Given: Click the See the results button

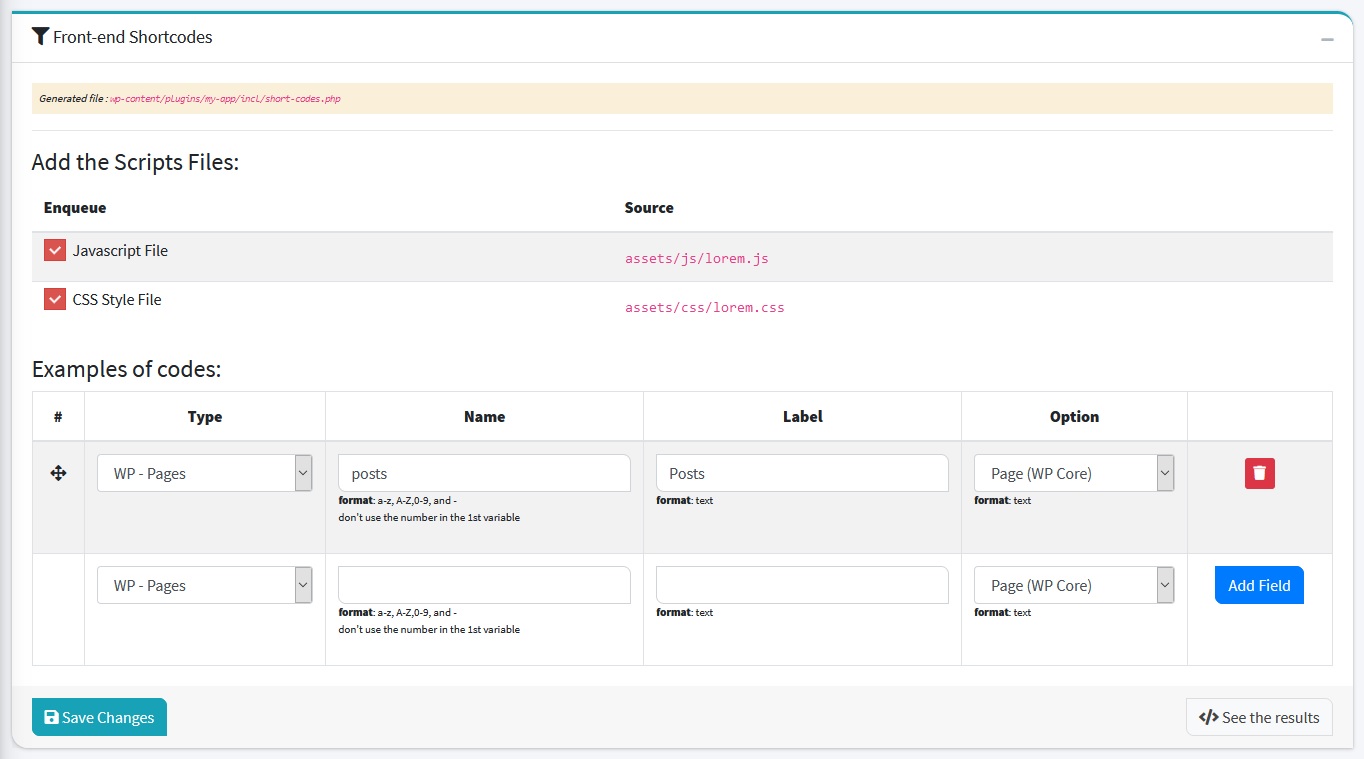Looking at the screenshot, I should point(1258,717).
